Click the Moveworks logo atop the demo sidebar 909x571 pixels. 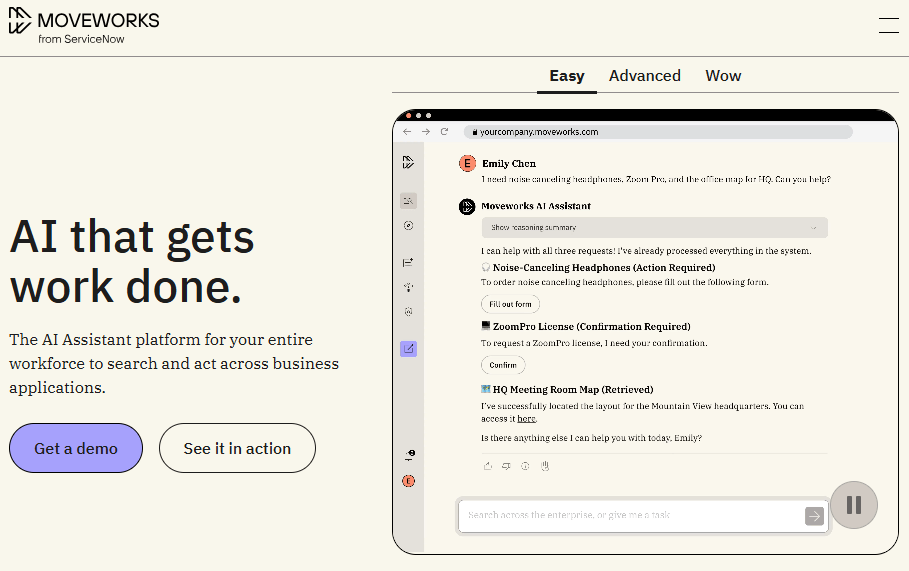pyautogui.click(x=408, y=162)
